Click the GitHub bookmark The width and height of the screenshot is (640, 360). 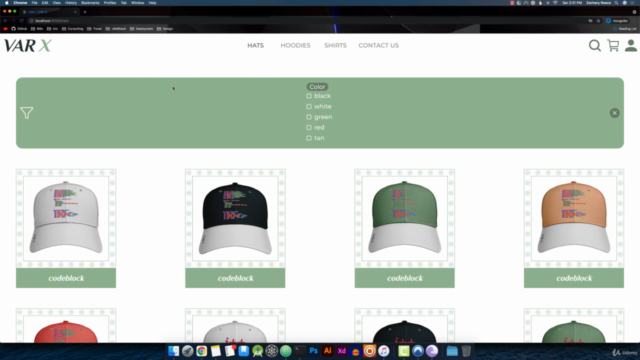(x=19, y=29)
